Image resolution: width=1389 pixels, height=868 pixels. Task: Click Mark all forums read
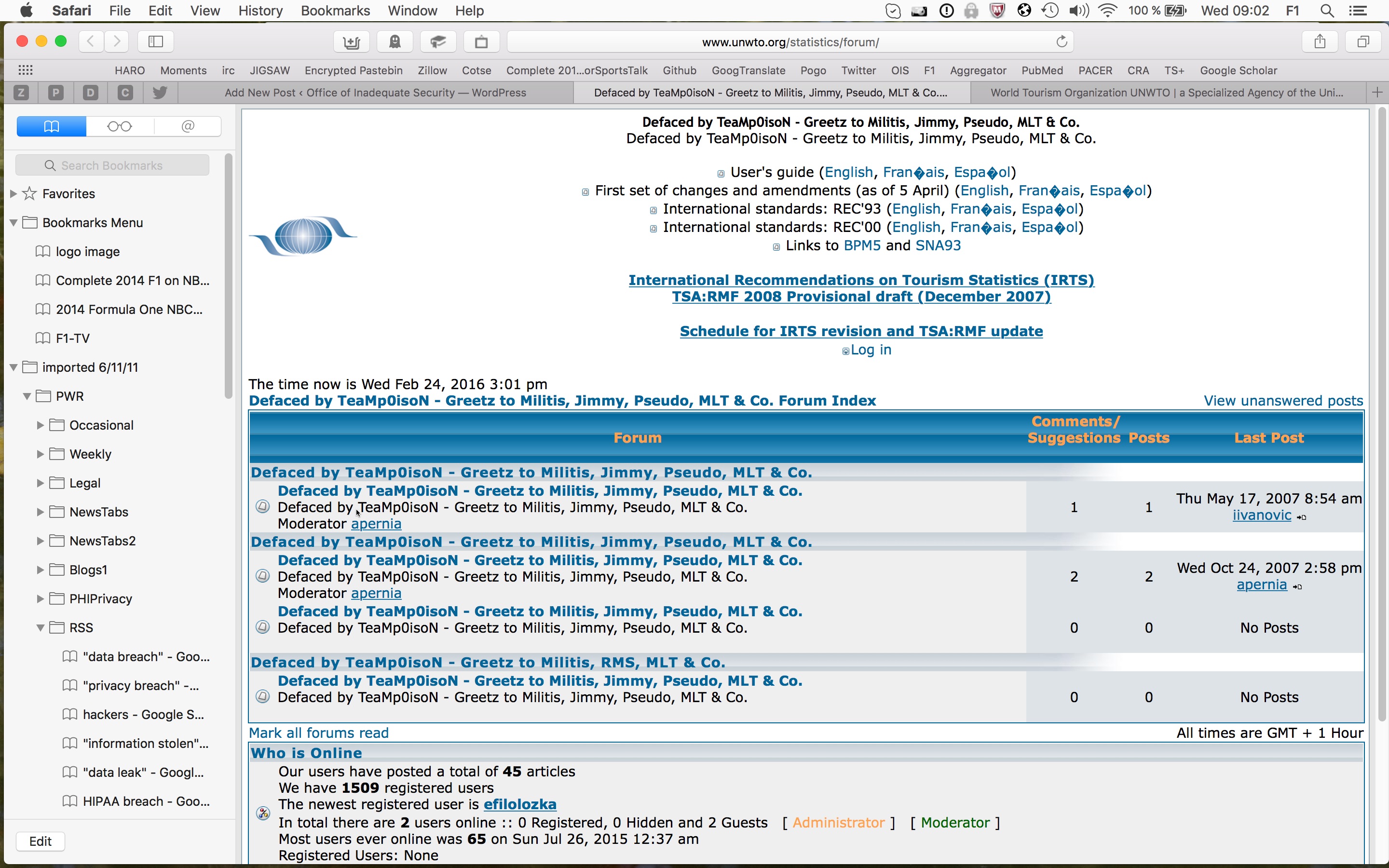pos(318,733)
